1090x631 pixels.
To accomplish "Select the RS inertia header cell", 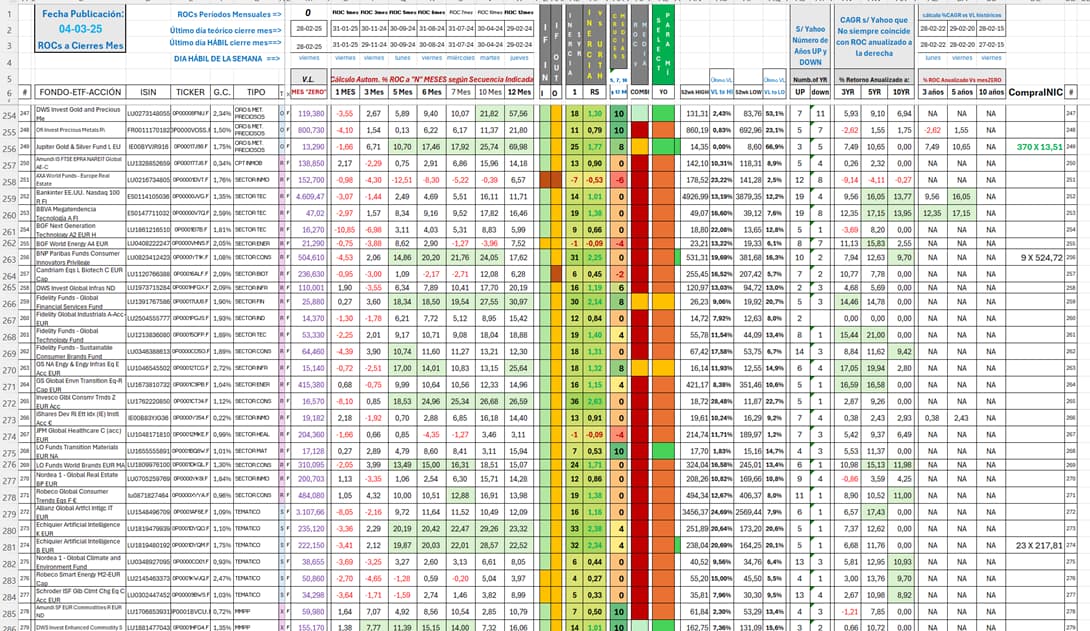I will tap(594, 92).
